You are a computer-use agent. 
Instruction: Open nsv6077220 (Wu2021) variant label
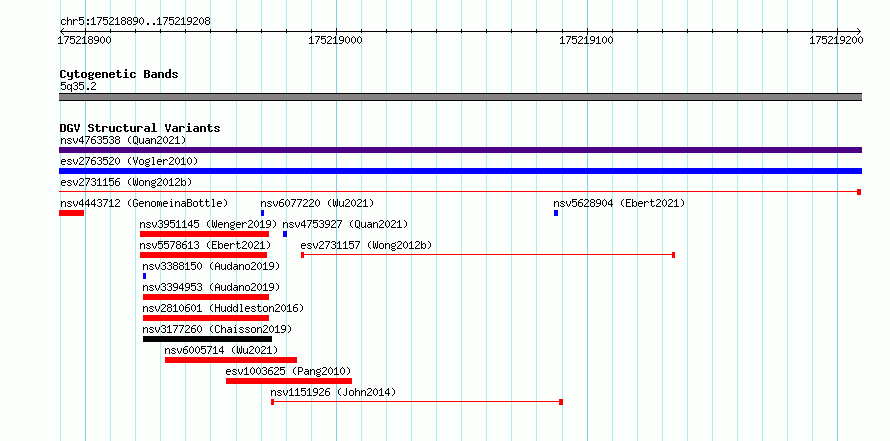317,203
